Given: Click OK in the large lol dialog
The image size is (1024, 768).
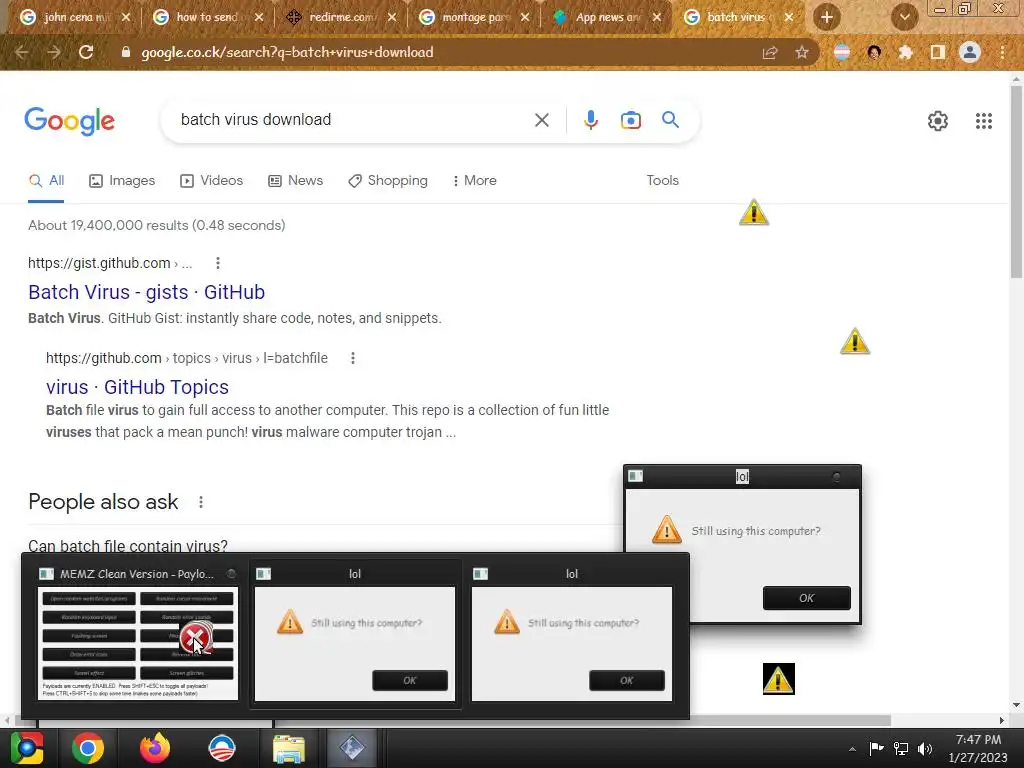Looking at the screenshot, I should tap(807, 598).
